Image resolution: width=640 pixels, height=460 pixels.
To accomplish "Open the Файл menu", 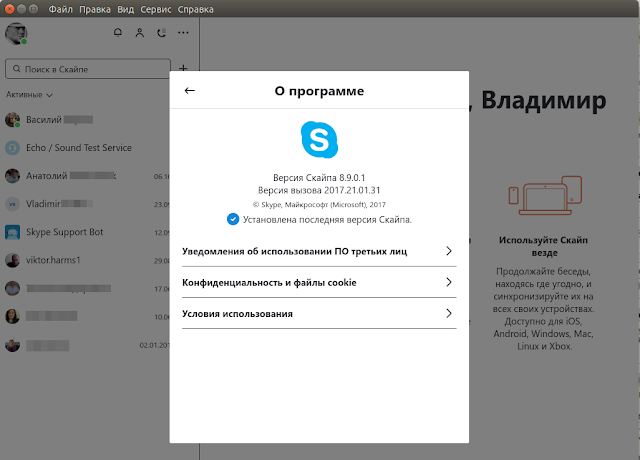I will [60, 9].
